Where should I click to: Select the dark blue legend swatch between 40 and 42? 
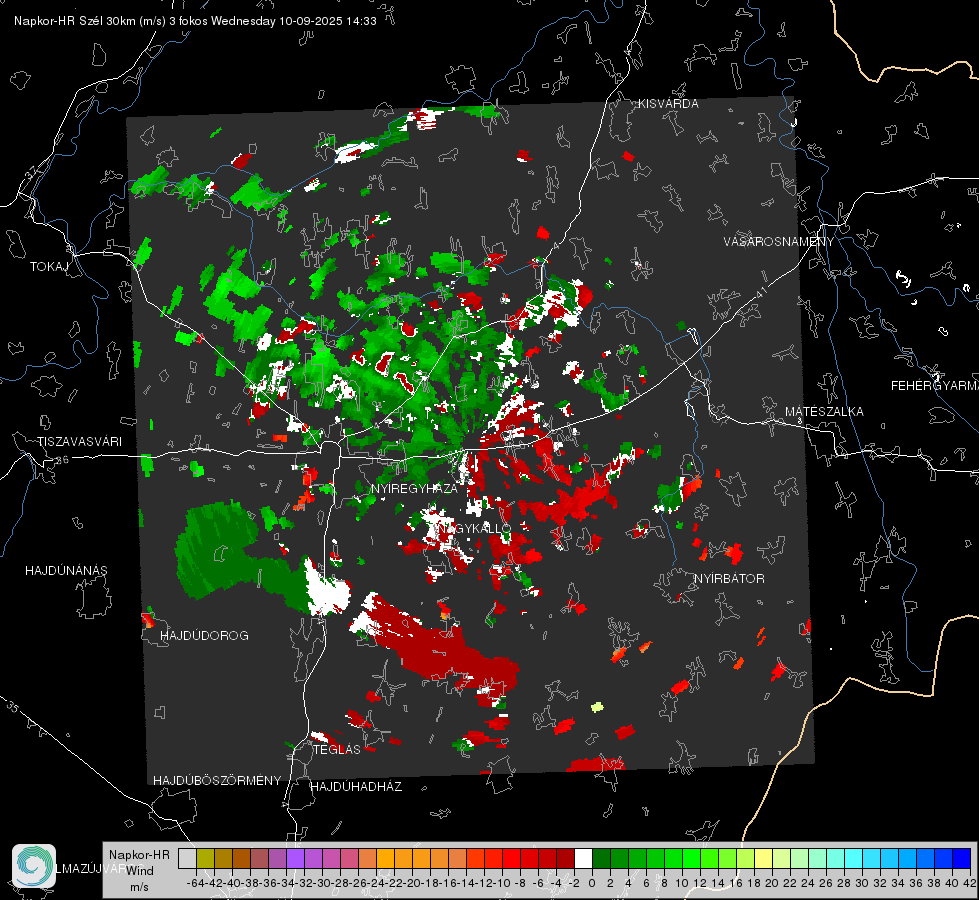962,858
